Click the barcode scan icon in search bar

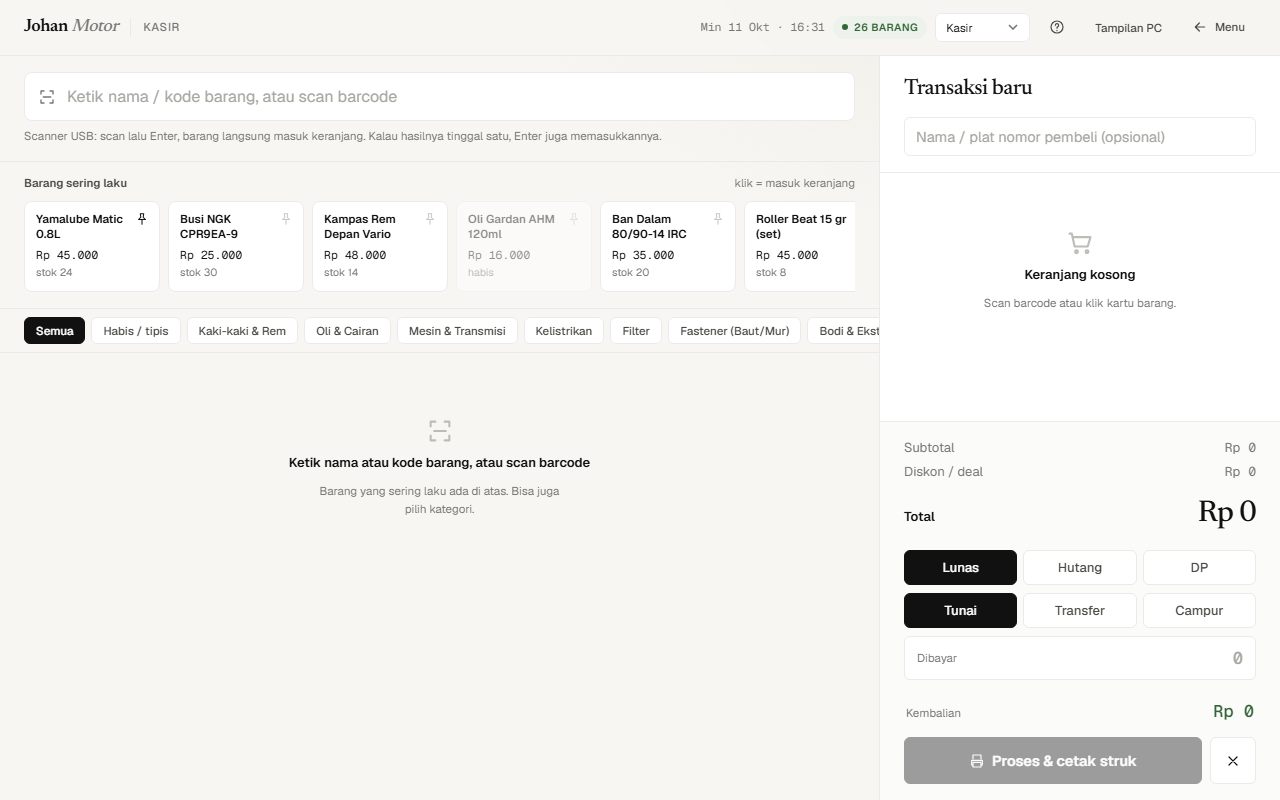pyautogui.click(x=47, y=97)
